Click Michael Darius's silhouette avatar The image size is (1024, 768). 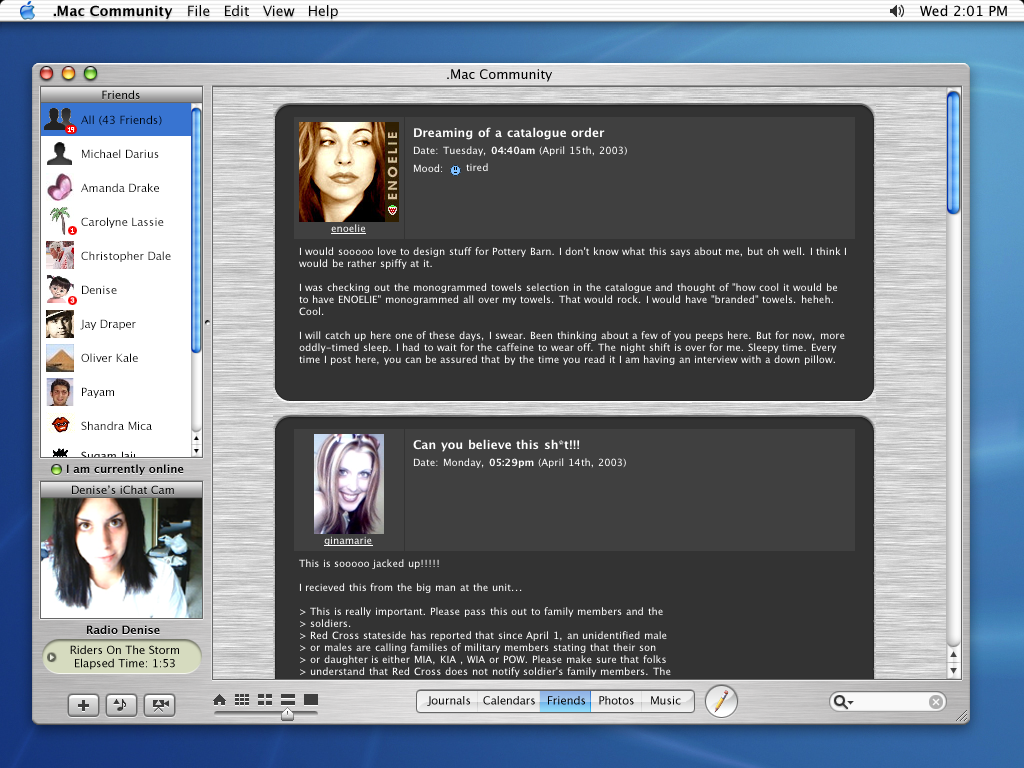59,154
